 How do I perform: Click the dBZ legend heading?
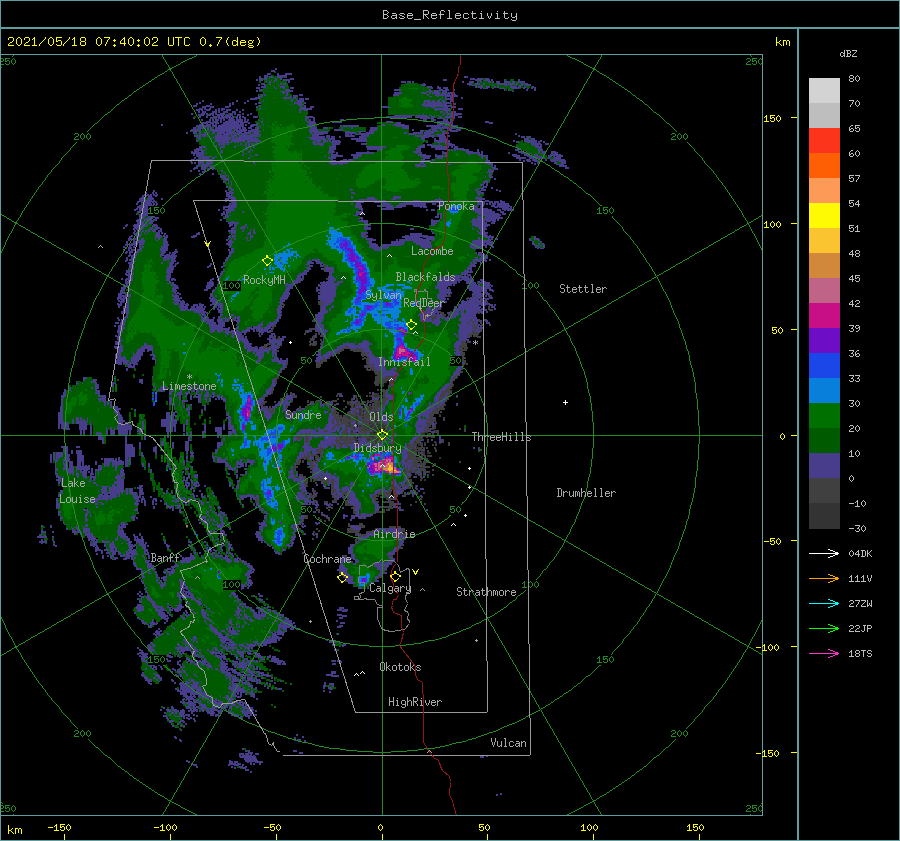(848, 53)
